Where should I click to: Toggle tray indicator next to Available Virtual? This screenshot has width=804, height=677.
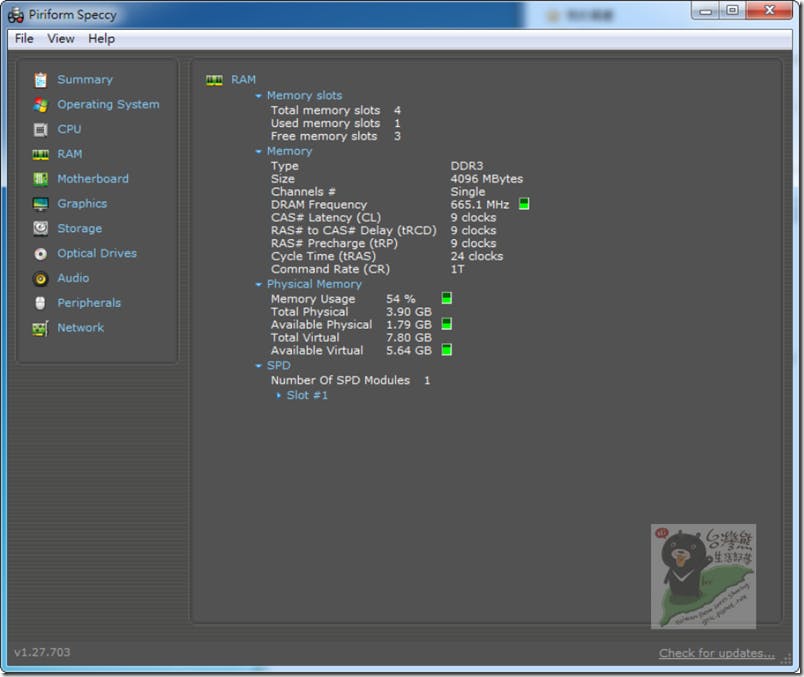[x=447, y=350]
